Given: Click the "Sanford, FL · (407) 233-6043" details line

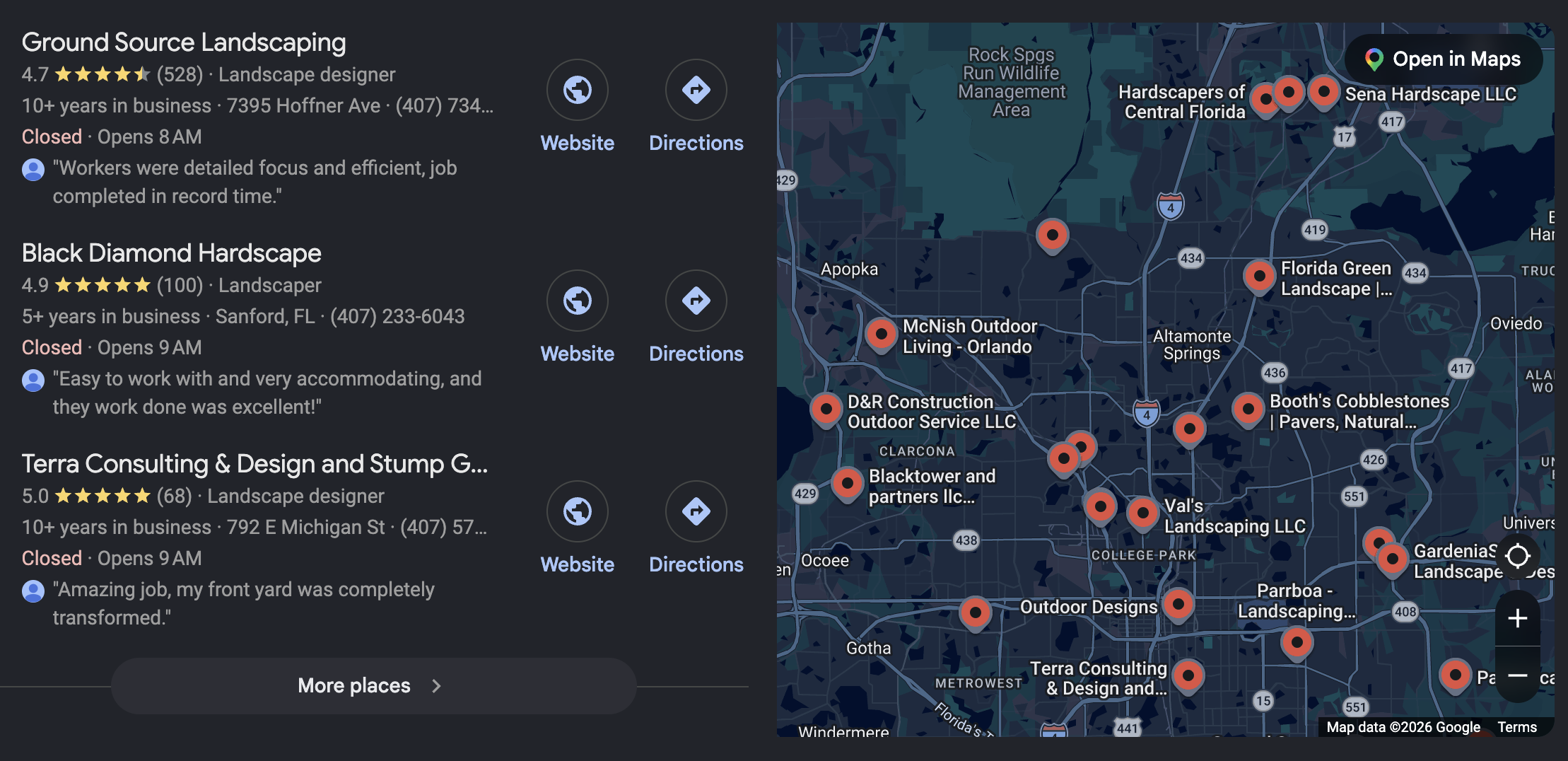Looking at the screenshot, I should pyautogui.click(x=340, y=316).
